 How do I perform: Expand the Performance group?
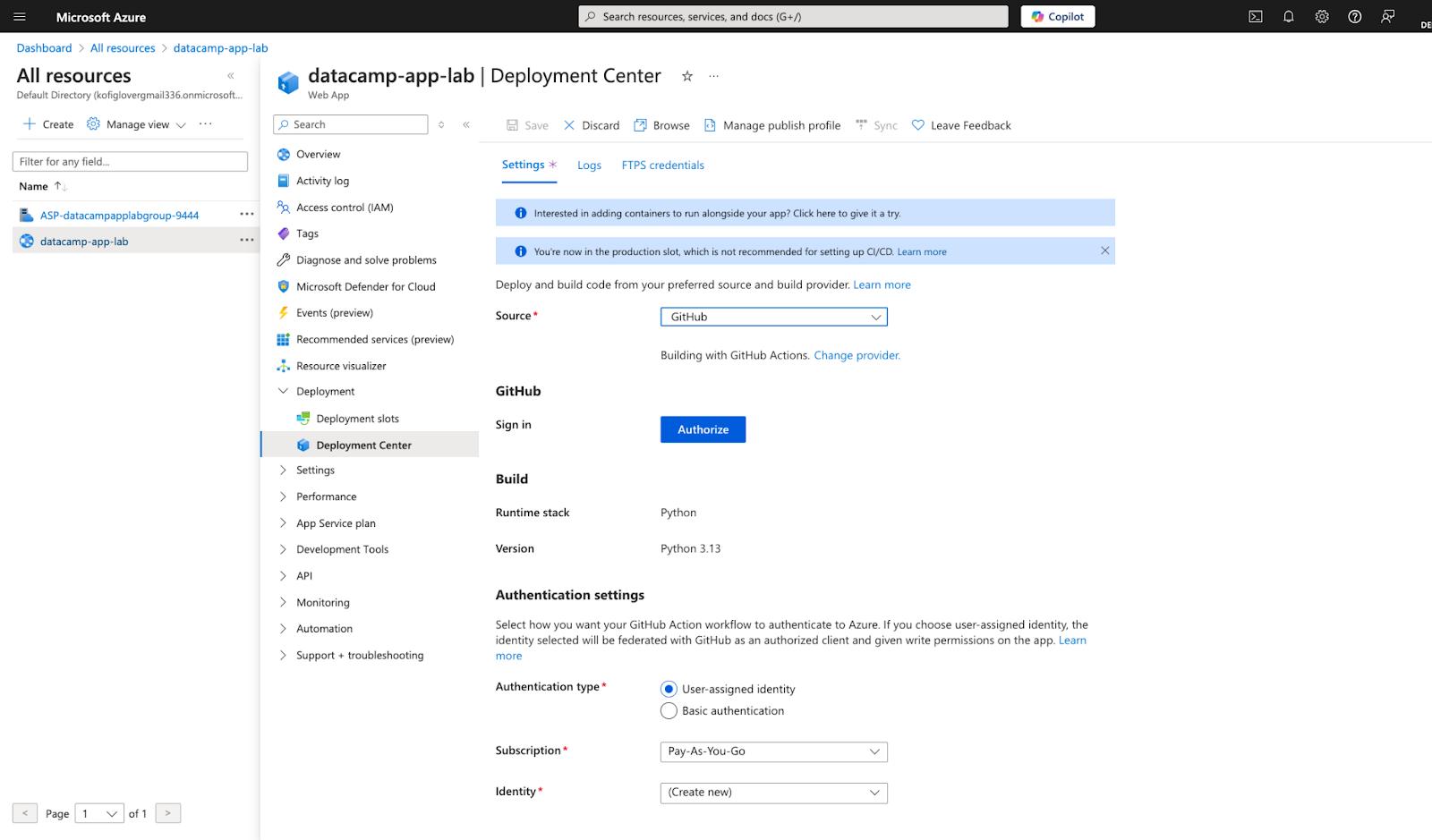[x=283, y=496]
